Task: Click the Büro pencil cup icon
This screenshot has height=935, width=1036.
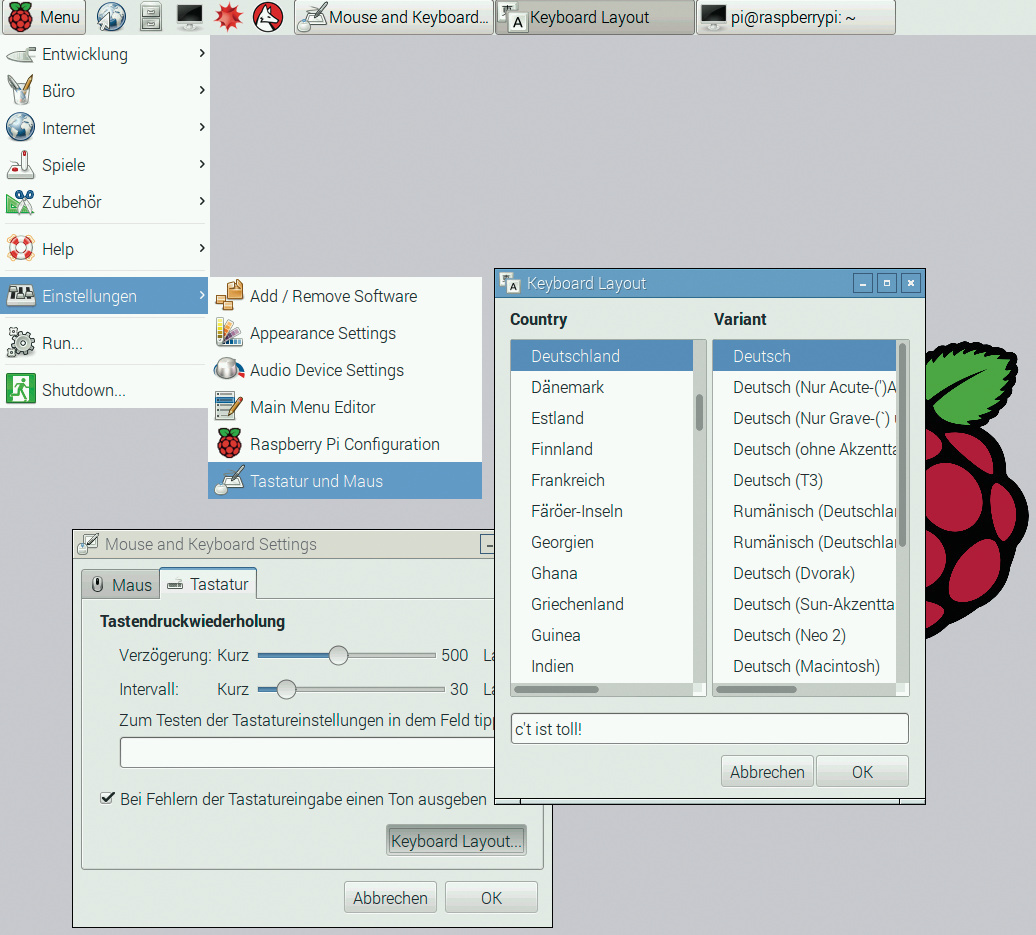Action: (x=20, y=91)
